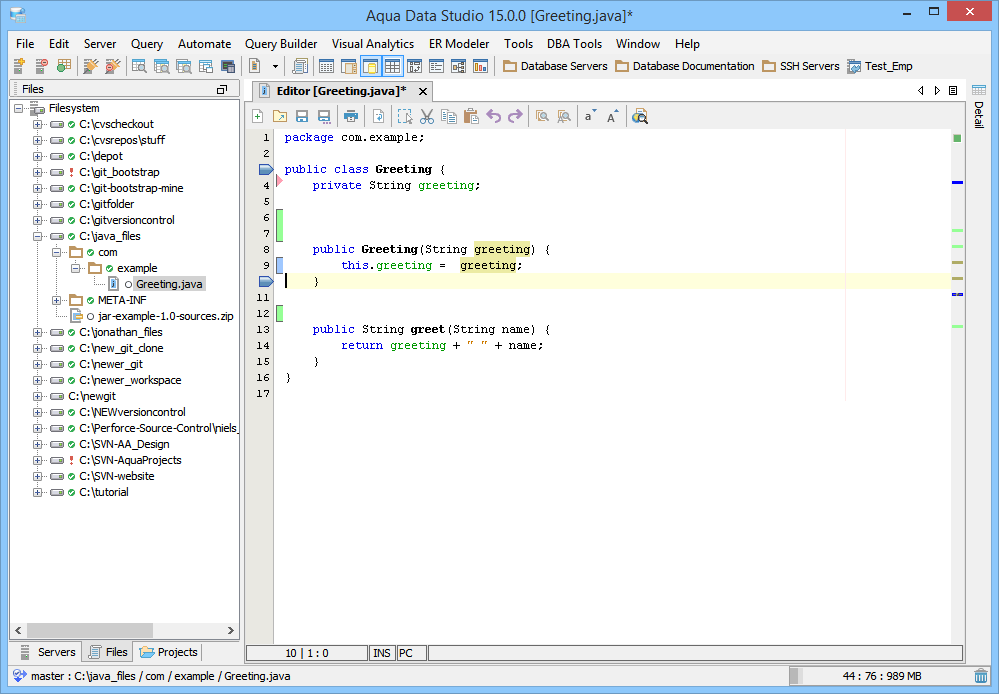Open the Query Builder menu
The height and width of the screenshot is (694, 999).
tap(281, 44)
